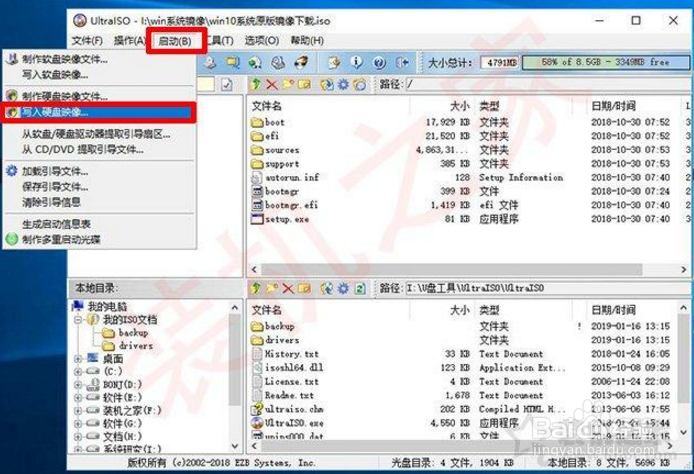The image size is (694, 474).
Task: Expand the (C:) drive node
Action: pyautogui.click(x=78, y=371)
